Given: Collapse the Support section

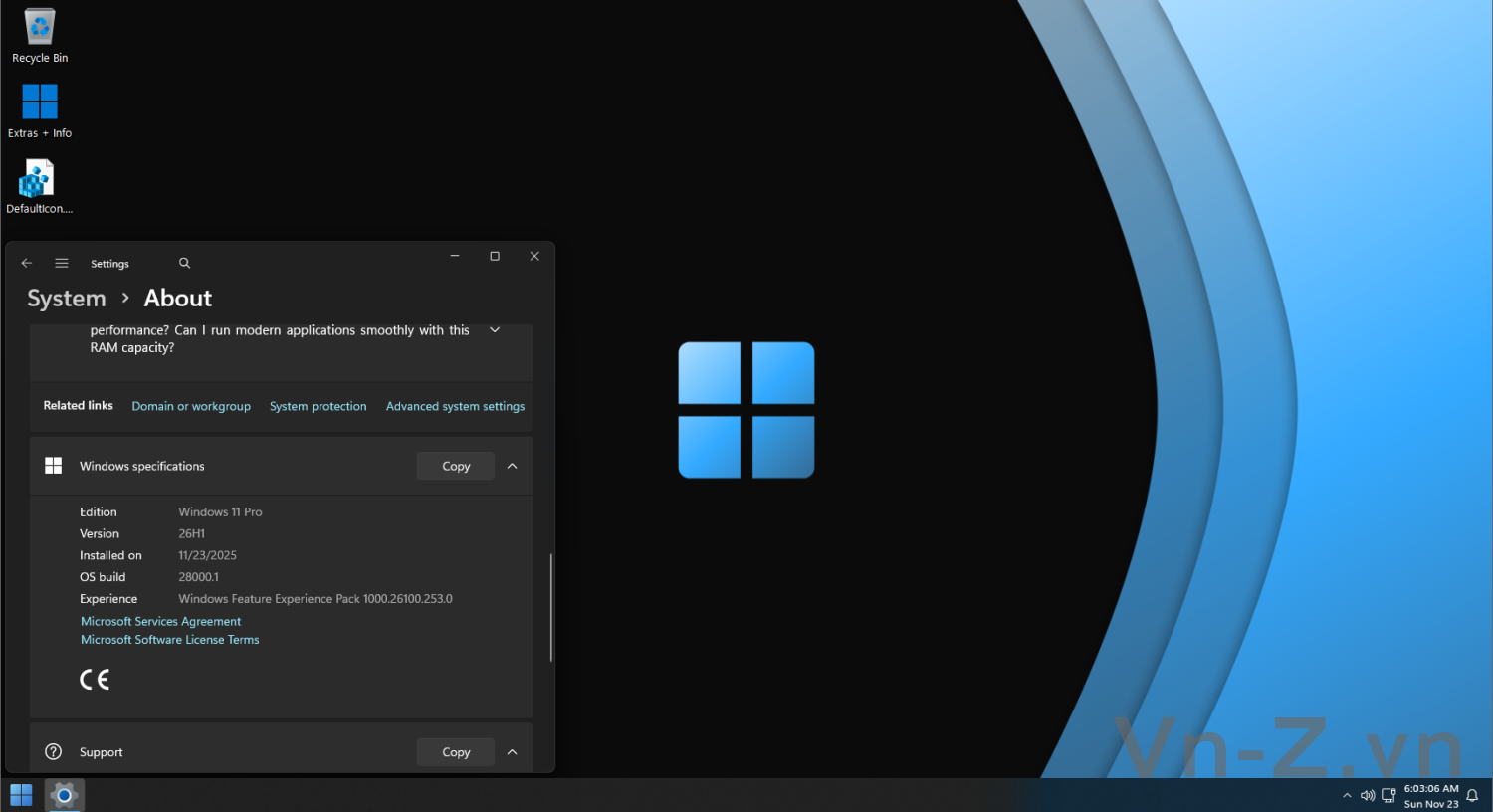Looking at the screenshot, I should tap(513, 752).
